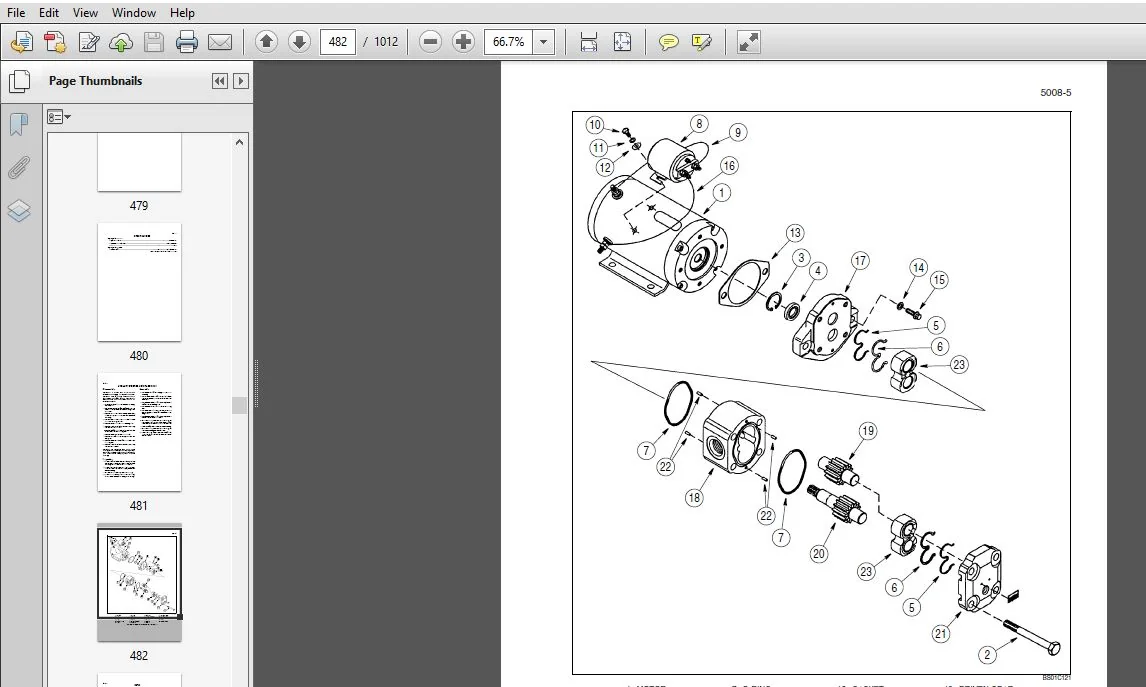Open the Layers panel icon
Image resolution: width=1146 pixels, height=687 pixels.
click(x=19, y=210)
